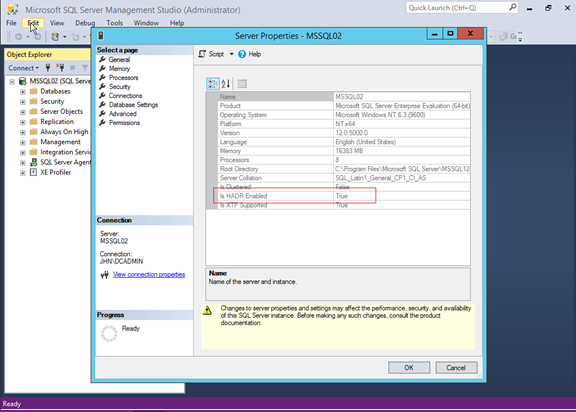Click the Disconnect icon in Object Explorer
This screenshot has height=412, width=576.
click(x=60, y=68)
